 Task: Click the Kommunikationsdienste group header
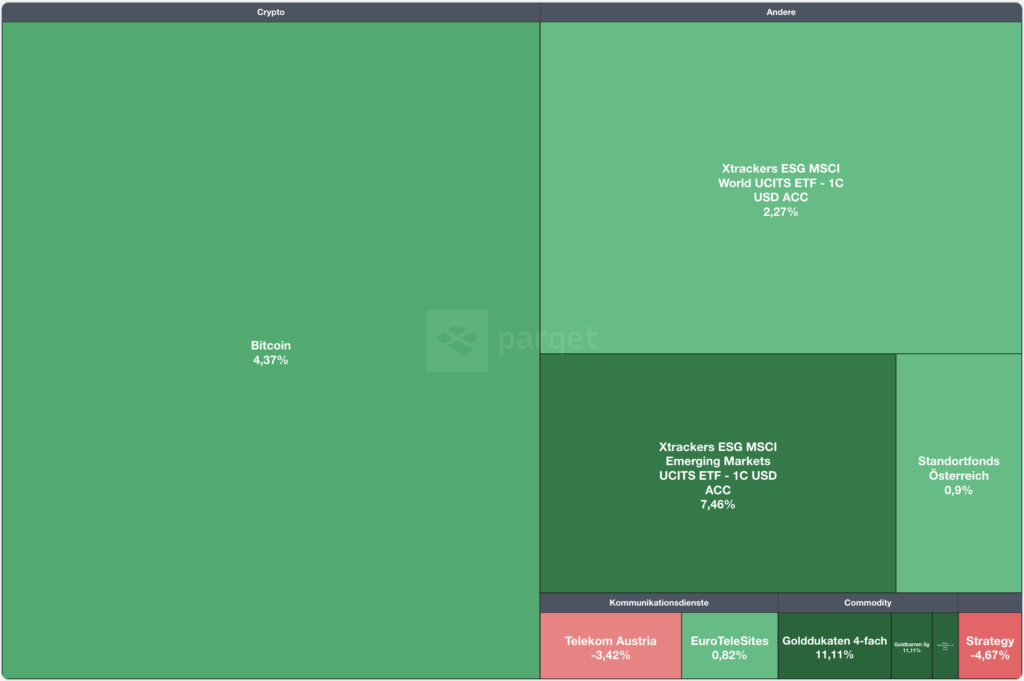coord(659,603)
